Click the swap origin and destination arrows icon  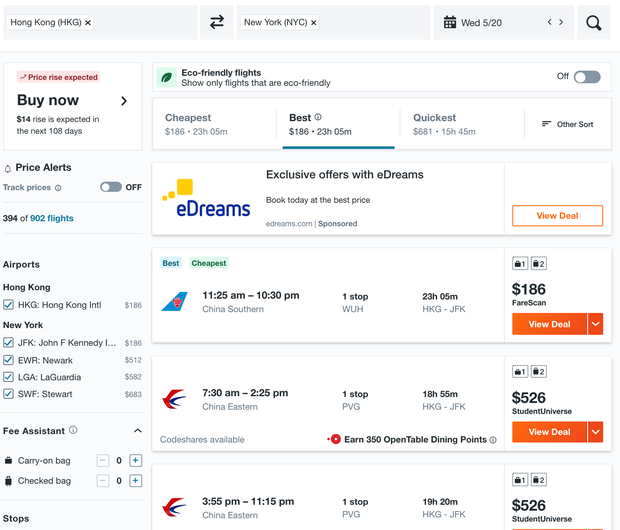click(216, 22)
